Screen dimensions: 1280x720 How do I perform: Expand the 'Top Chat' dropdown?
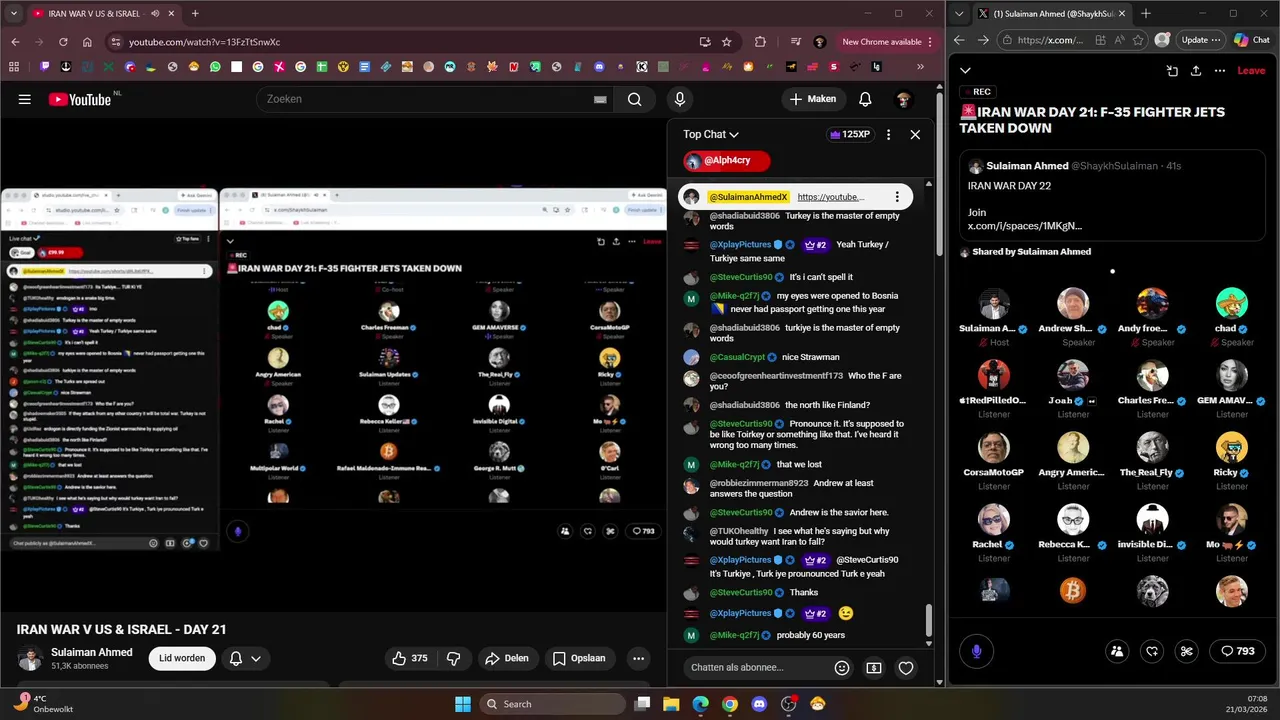711,134
